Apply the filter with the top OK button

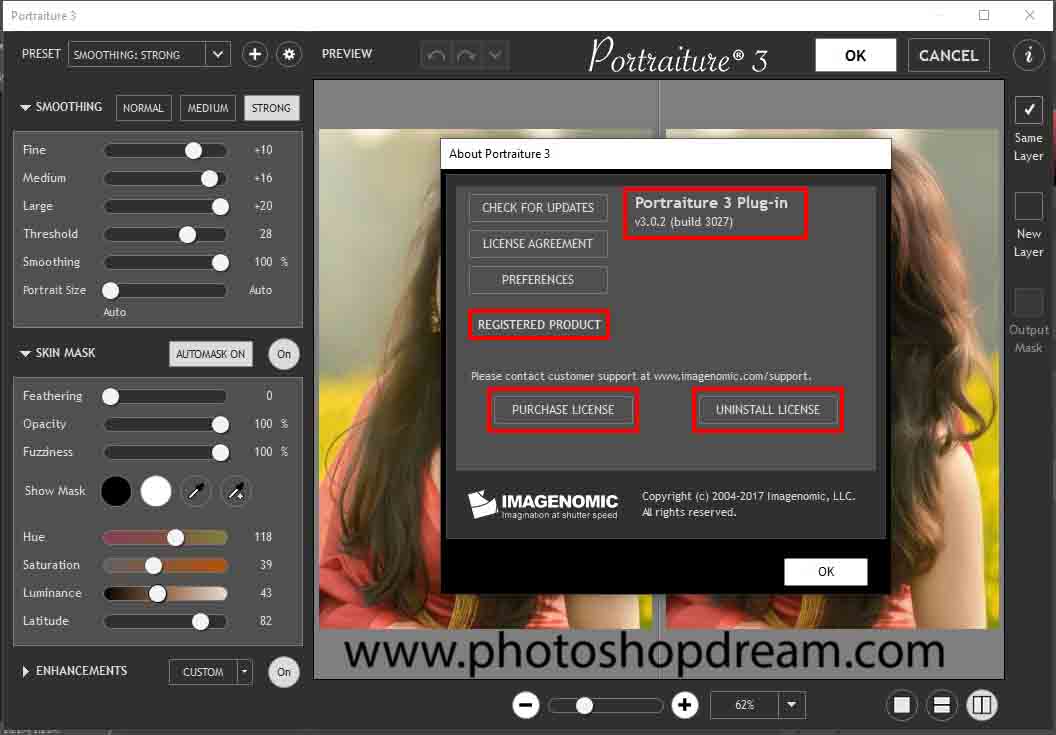click(x=855, y=55)
